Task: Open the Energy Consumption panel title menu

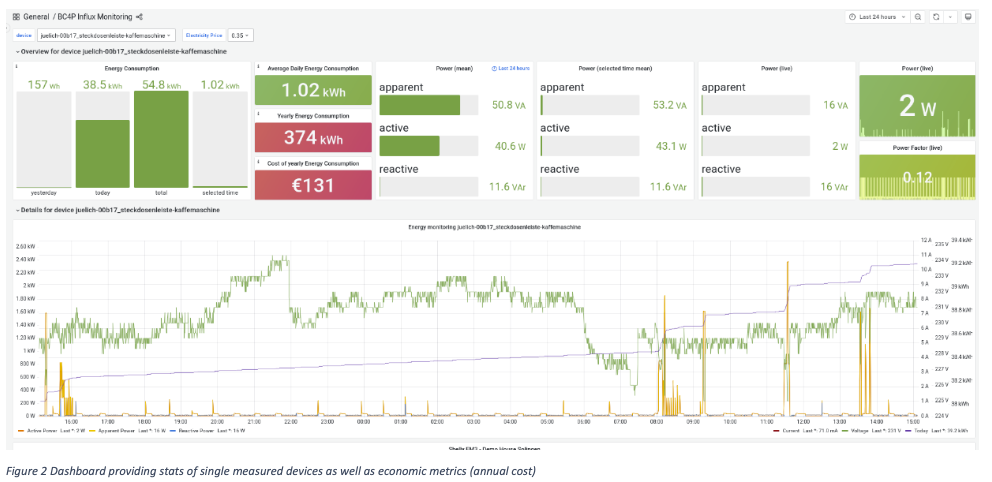Action: point(132,68)
